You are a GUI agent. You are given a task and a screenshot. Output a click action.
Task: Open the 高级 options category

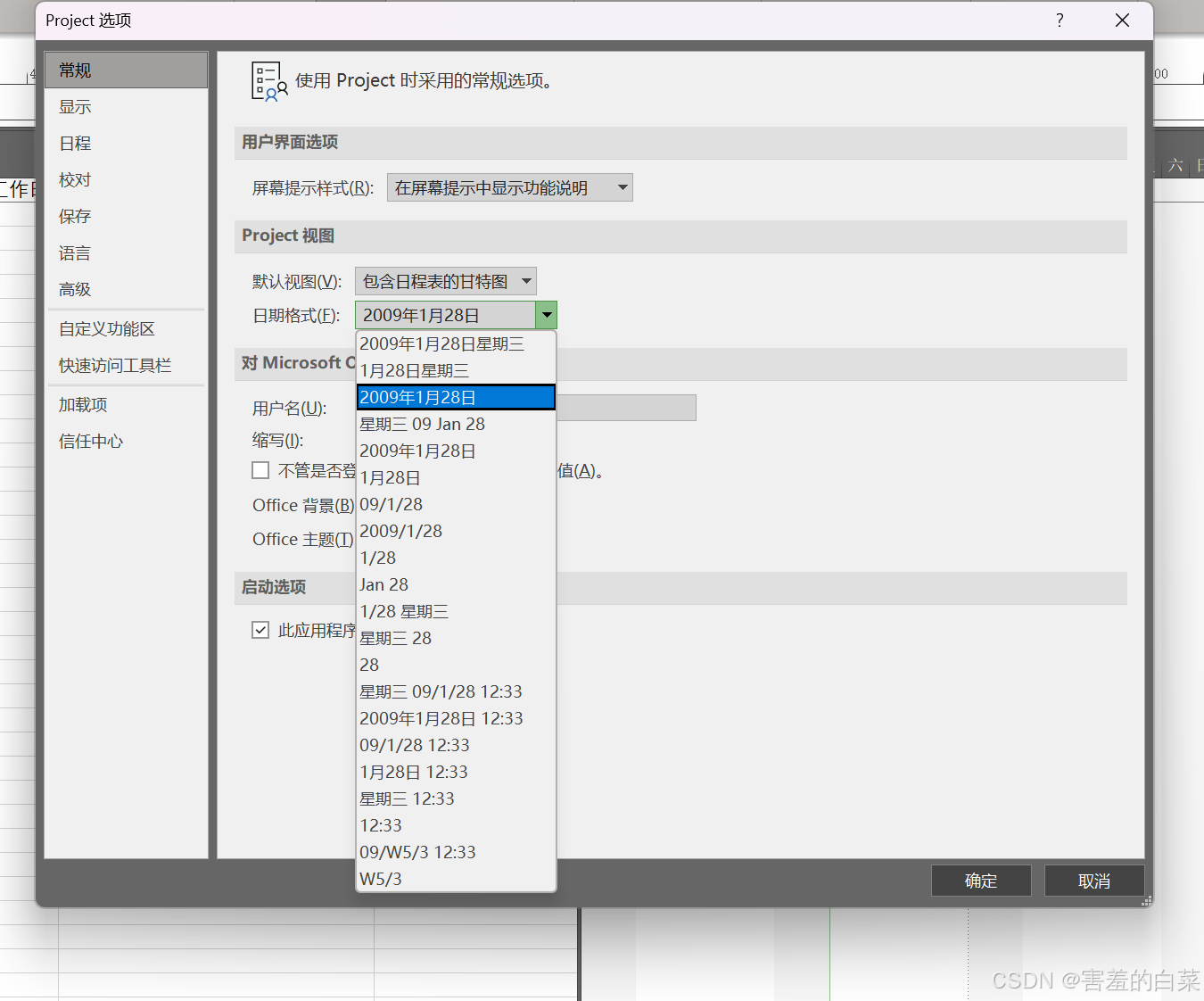pos(126,290)
